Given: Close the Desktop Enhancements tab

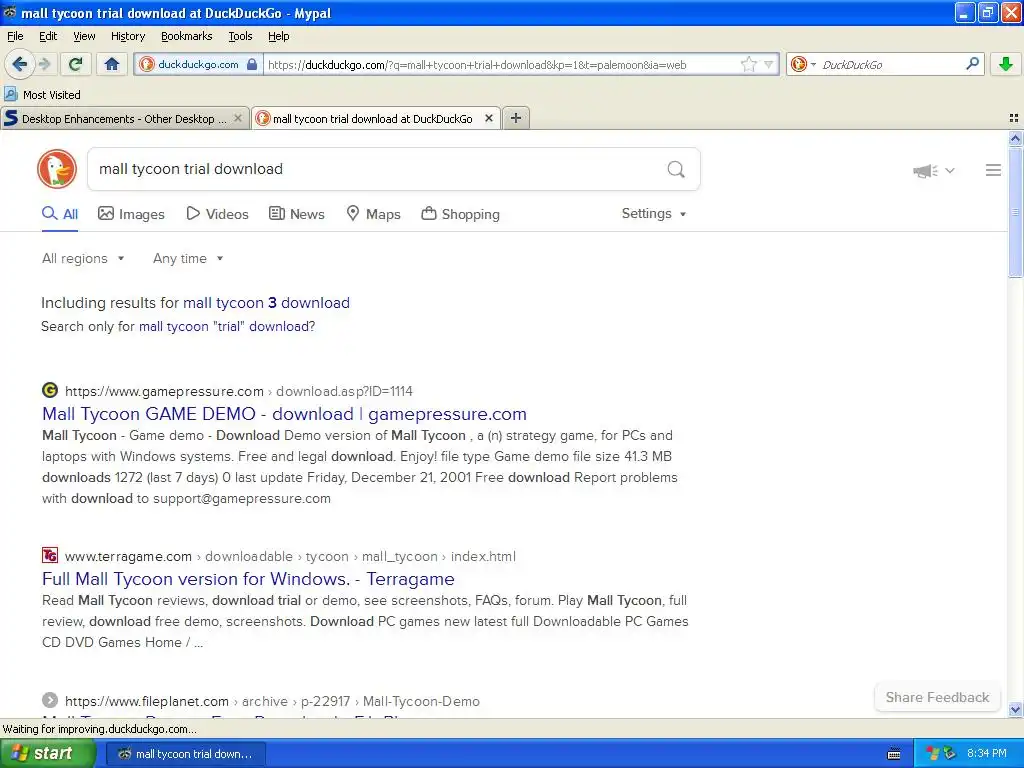Looking at the screenshot, I should (238, 118).
